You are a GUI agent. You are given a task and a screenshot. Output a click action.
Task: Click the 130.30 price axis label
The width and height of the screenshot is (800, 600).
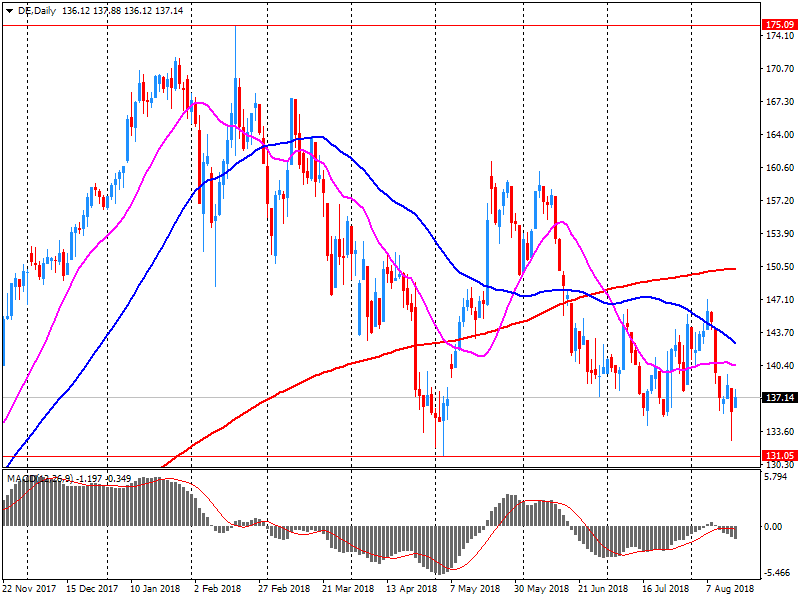[780, 464]
